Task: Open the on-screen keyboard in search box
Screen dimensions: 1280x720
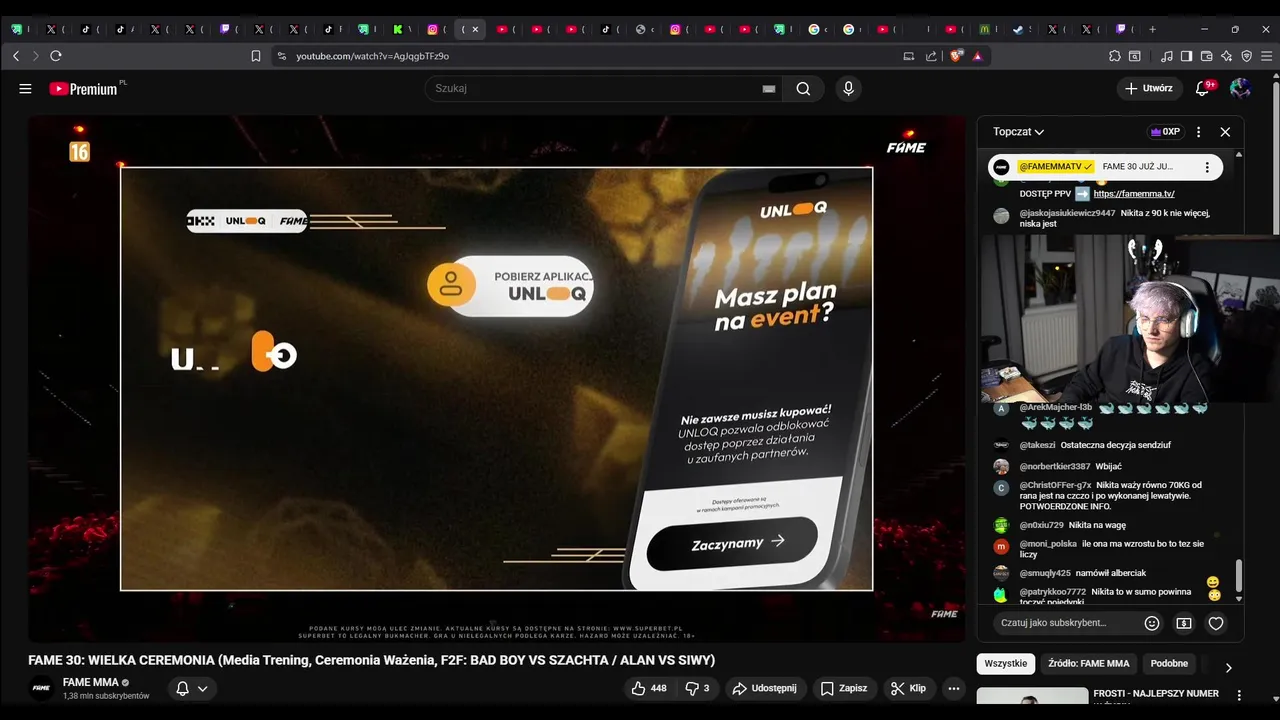Action: click(768, 89)
